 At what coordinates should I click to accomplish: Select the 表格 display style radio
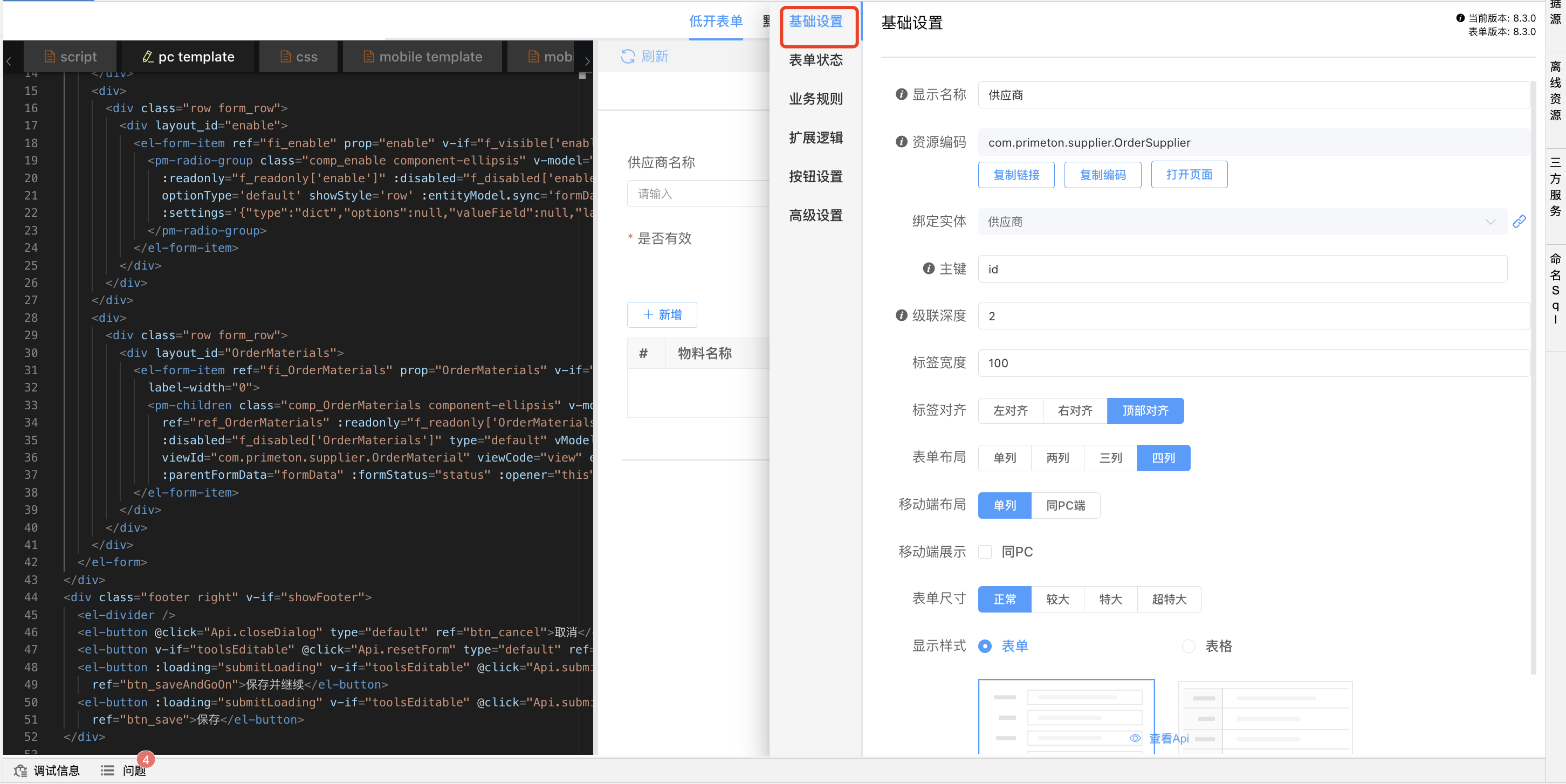[1188, 646]
